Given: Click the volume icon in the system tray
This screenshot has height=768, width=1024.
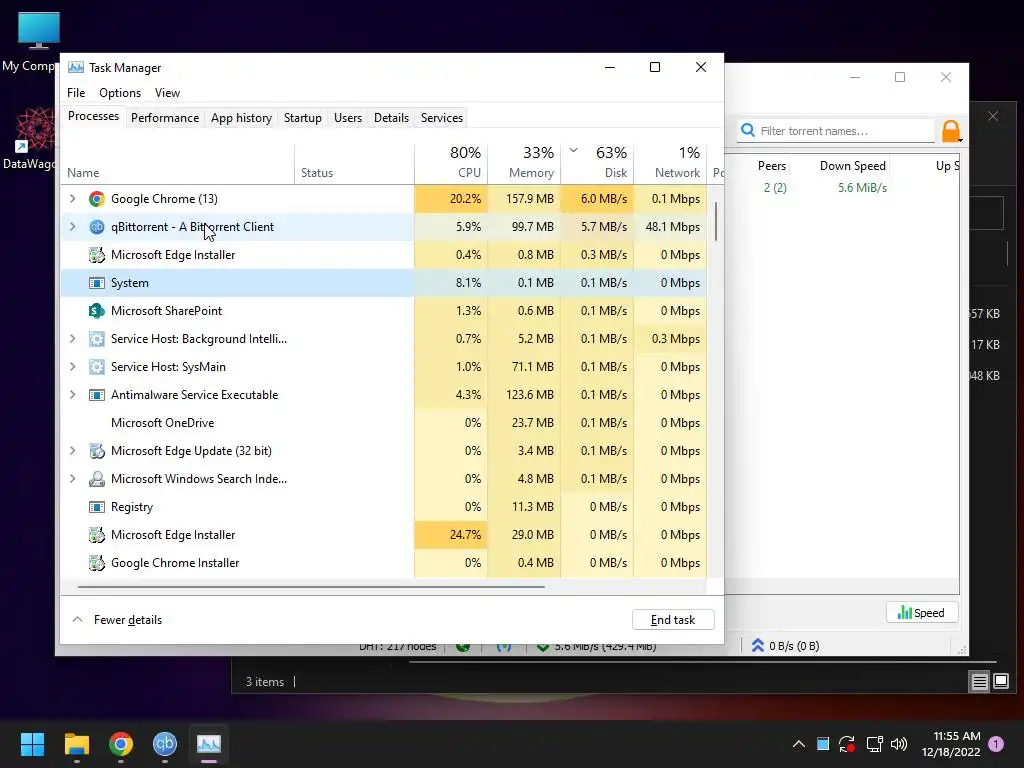Looking at the screenshot, I should 899,744.
